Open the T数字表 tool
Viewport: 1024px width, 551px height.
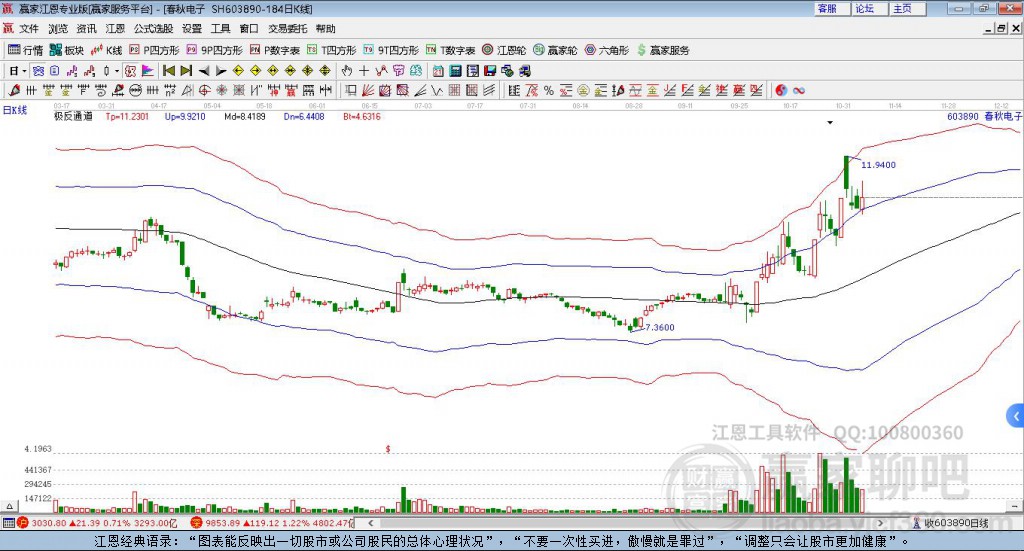click(451, 50)
